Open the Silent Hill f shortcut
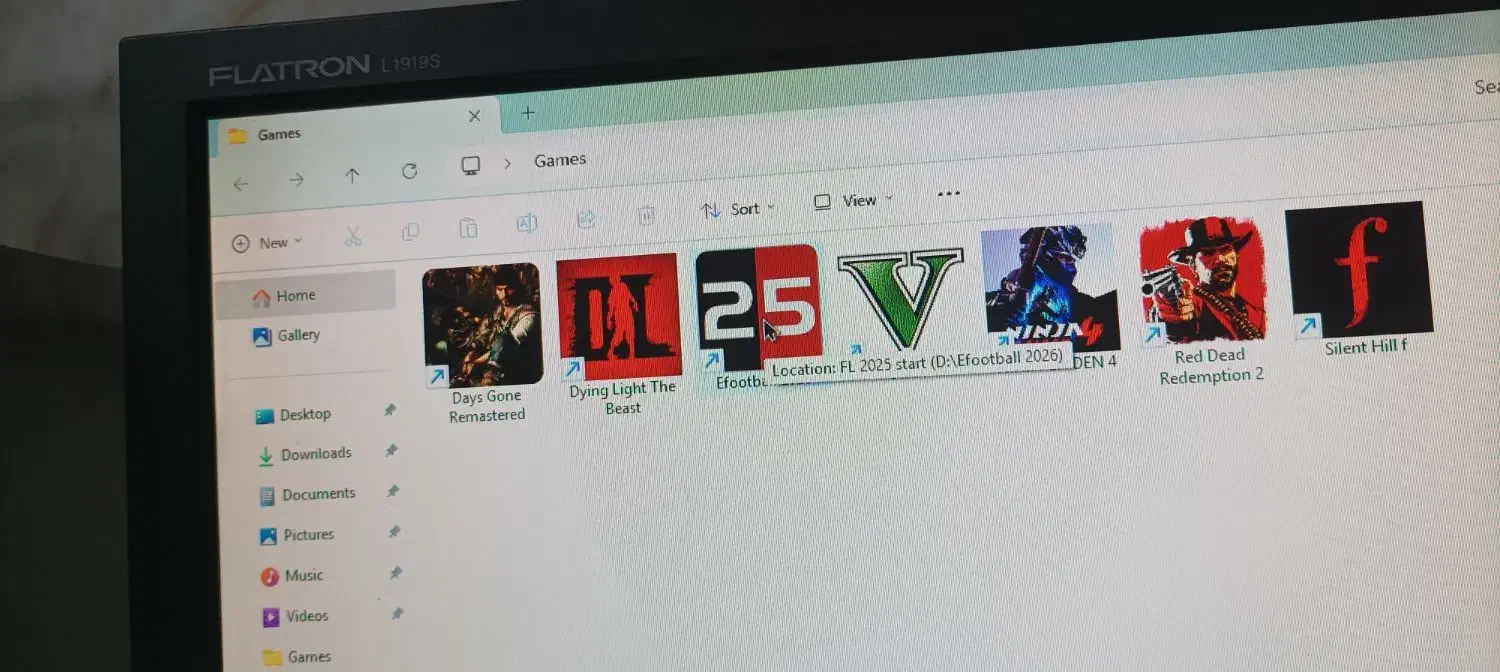This screenshot has width=1500, height=672. click(x=1359, y=270)
